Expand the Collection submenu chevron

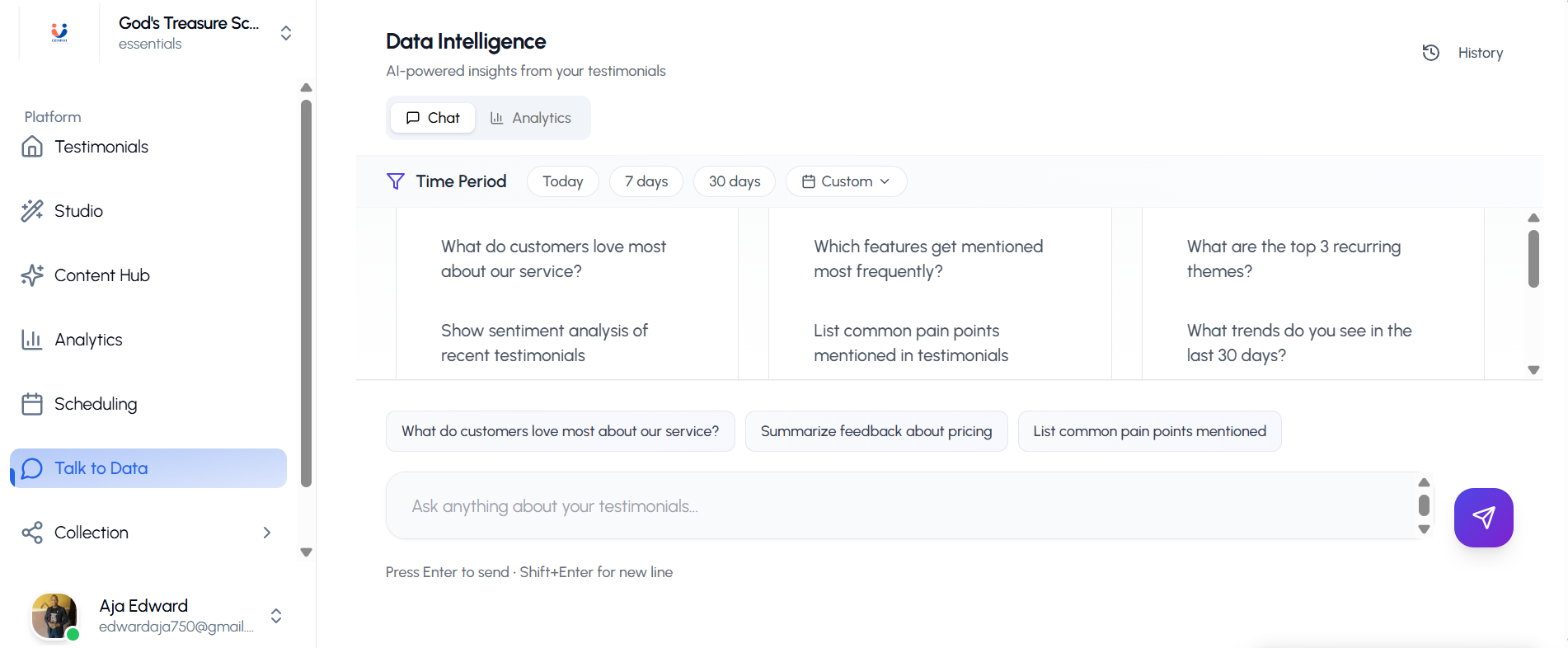tap(266, 533)
